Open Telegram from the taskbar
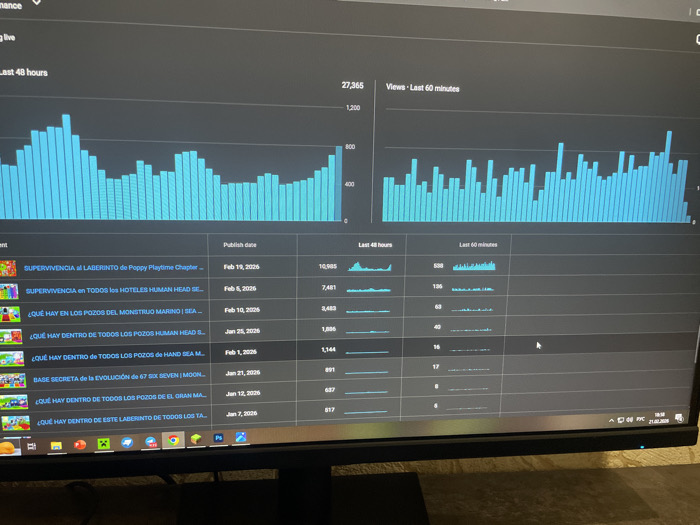The width and height of the screenshot is (700, 525). [x=151, y=442]
